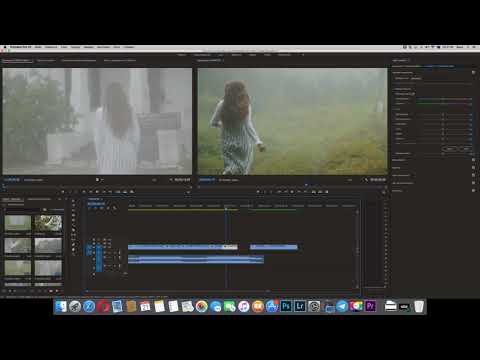Play the Source monitor clip
Viewport: 480px width, 360px height.
(97, 192)
